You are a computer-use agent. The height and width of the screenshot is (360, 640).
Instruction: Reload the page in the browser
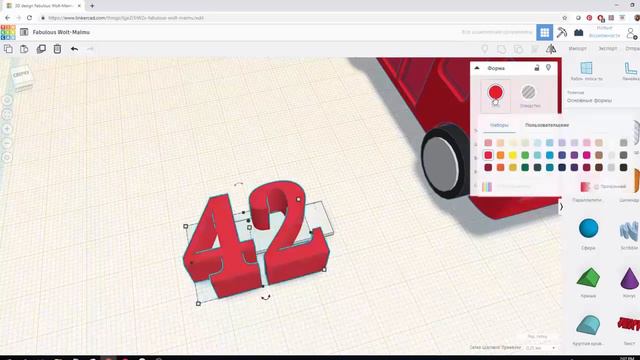click(x=29, y=18)
